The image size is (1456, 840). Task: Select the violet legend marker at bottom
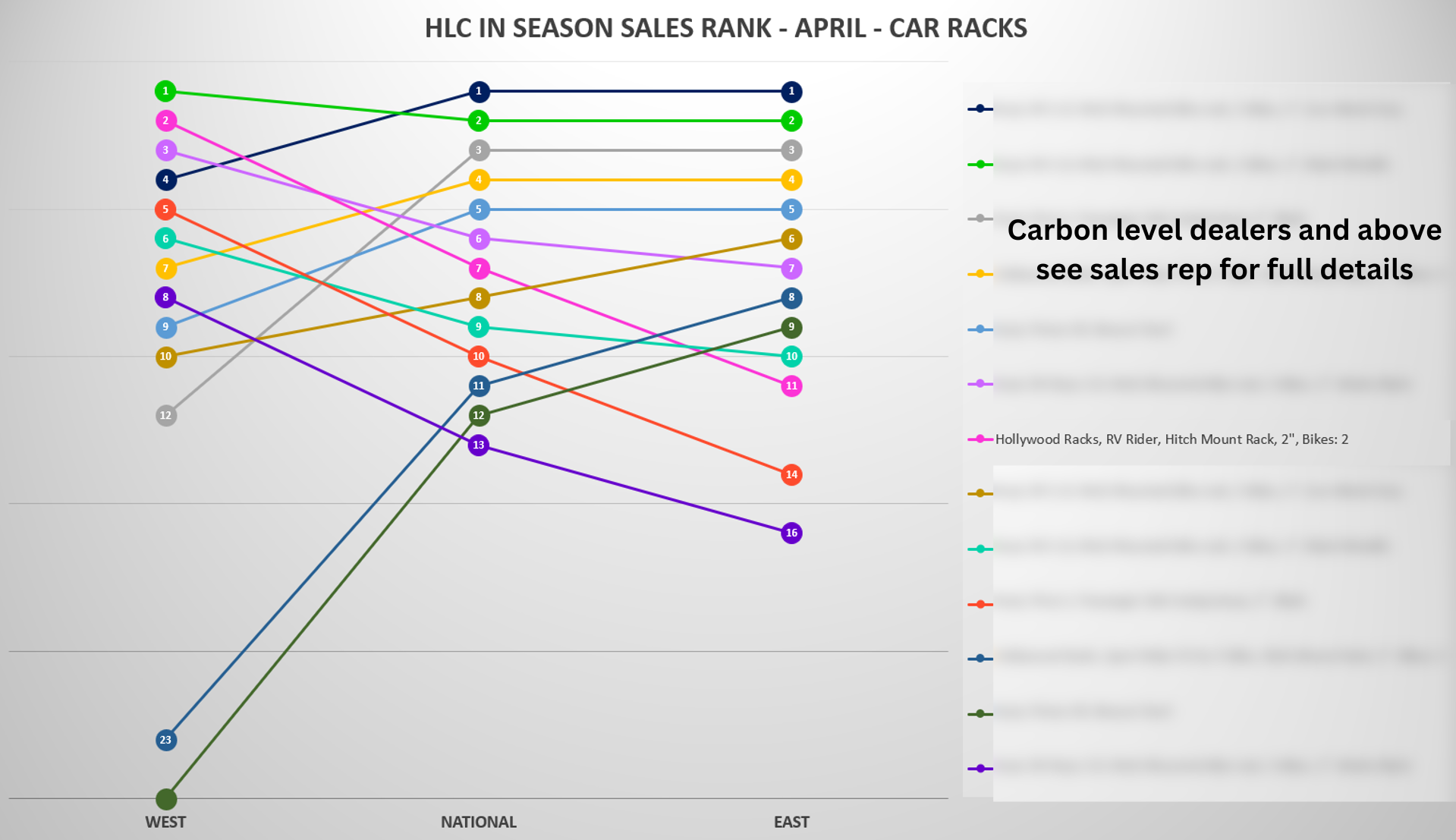point(980,769)
